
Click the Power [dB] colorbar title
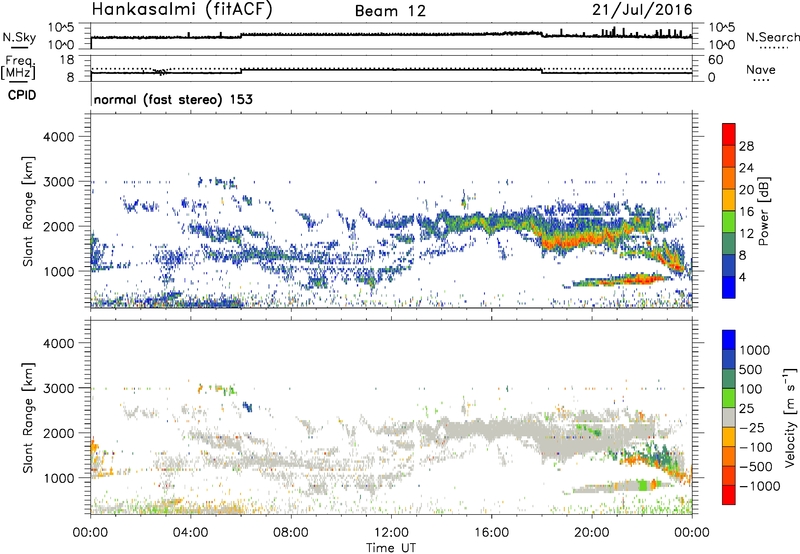[763, 211]
